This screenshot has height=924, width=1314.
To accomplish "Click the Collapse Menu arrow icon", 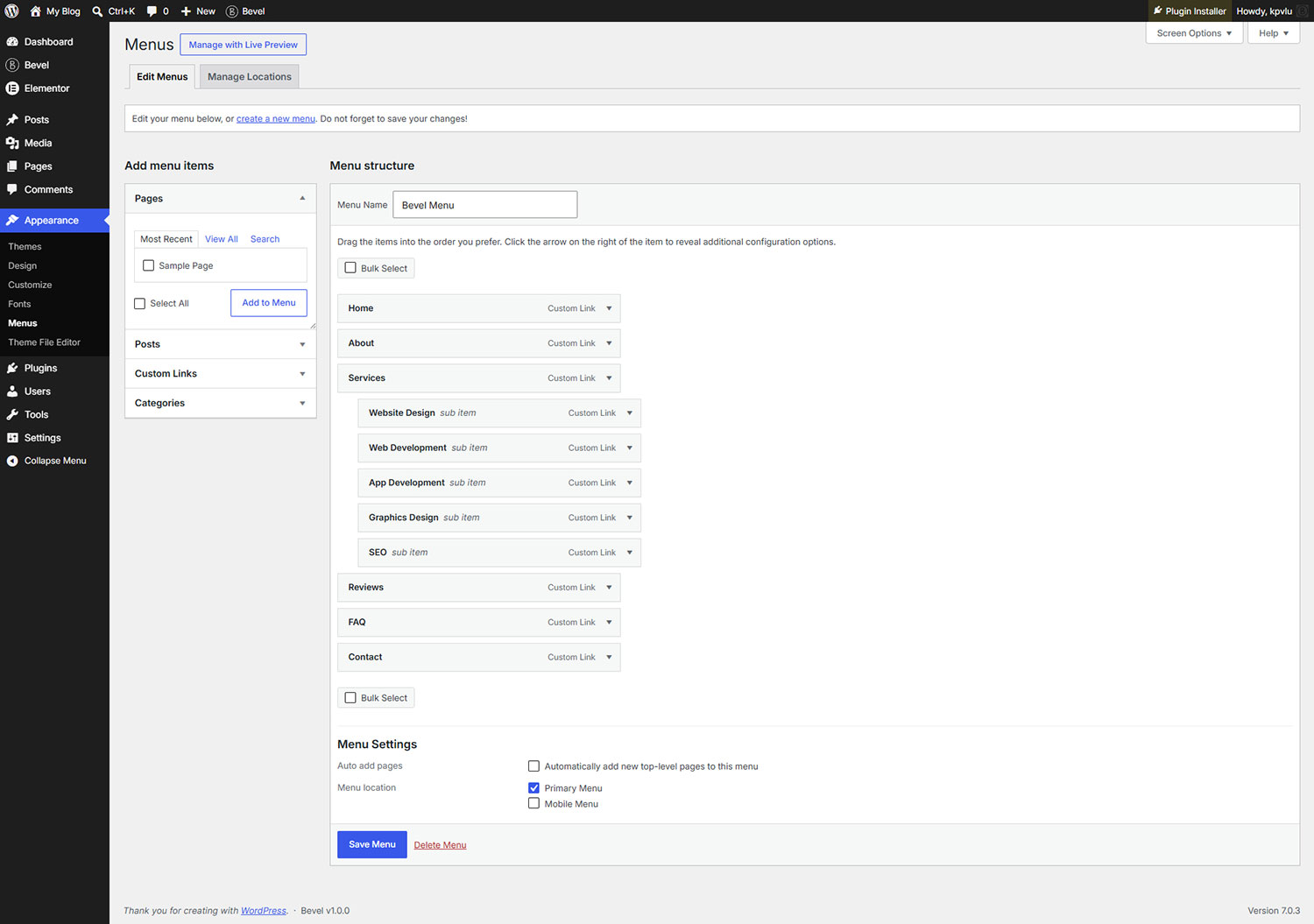I will [12, 461].
